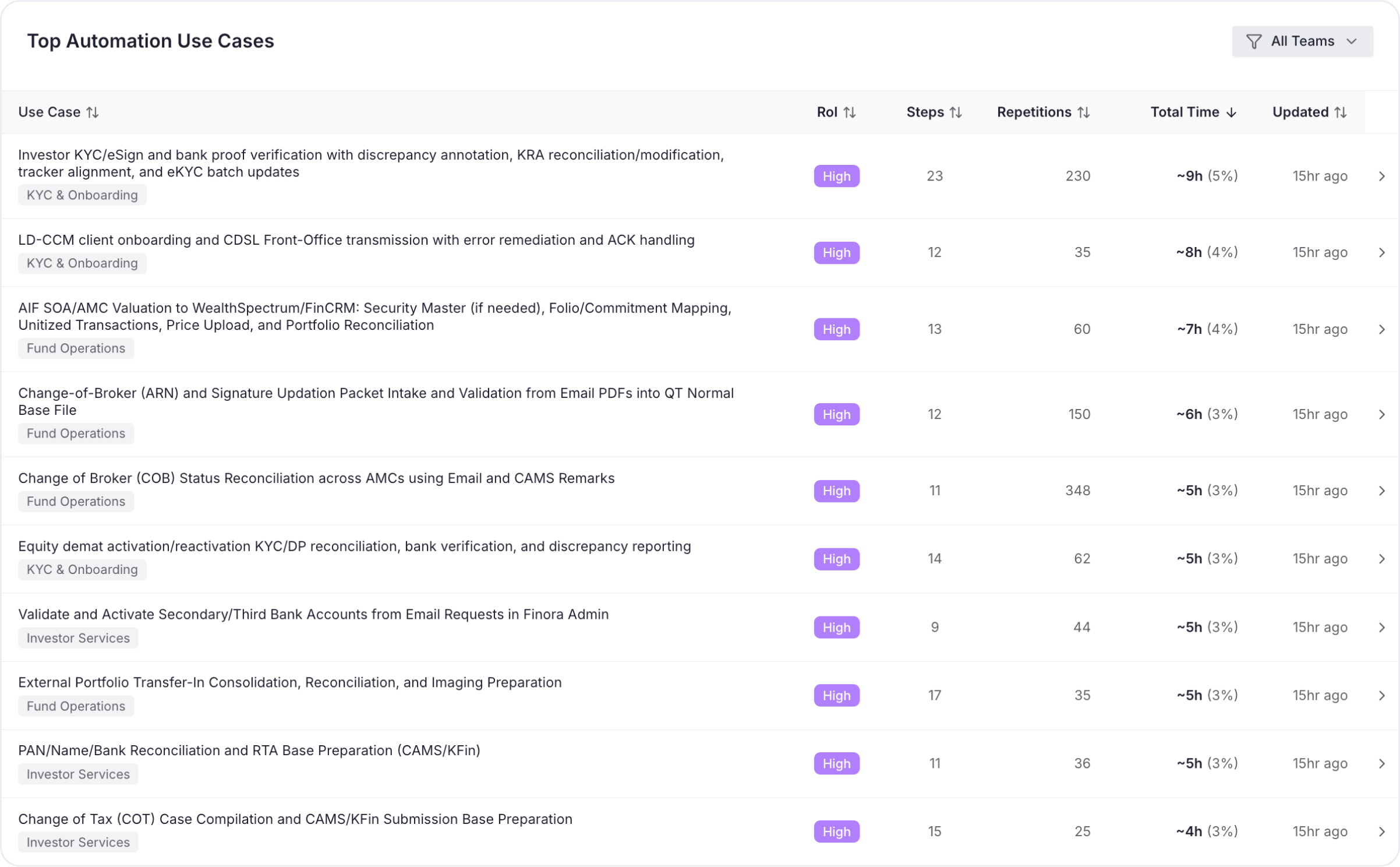Click the RoI sort arrows icon

(x=850, y=112)
